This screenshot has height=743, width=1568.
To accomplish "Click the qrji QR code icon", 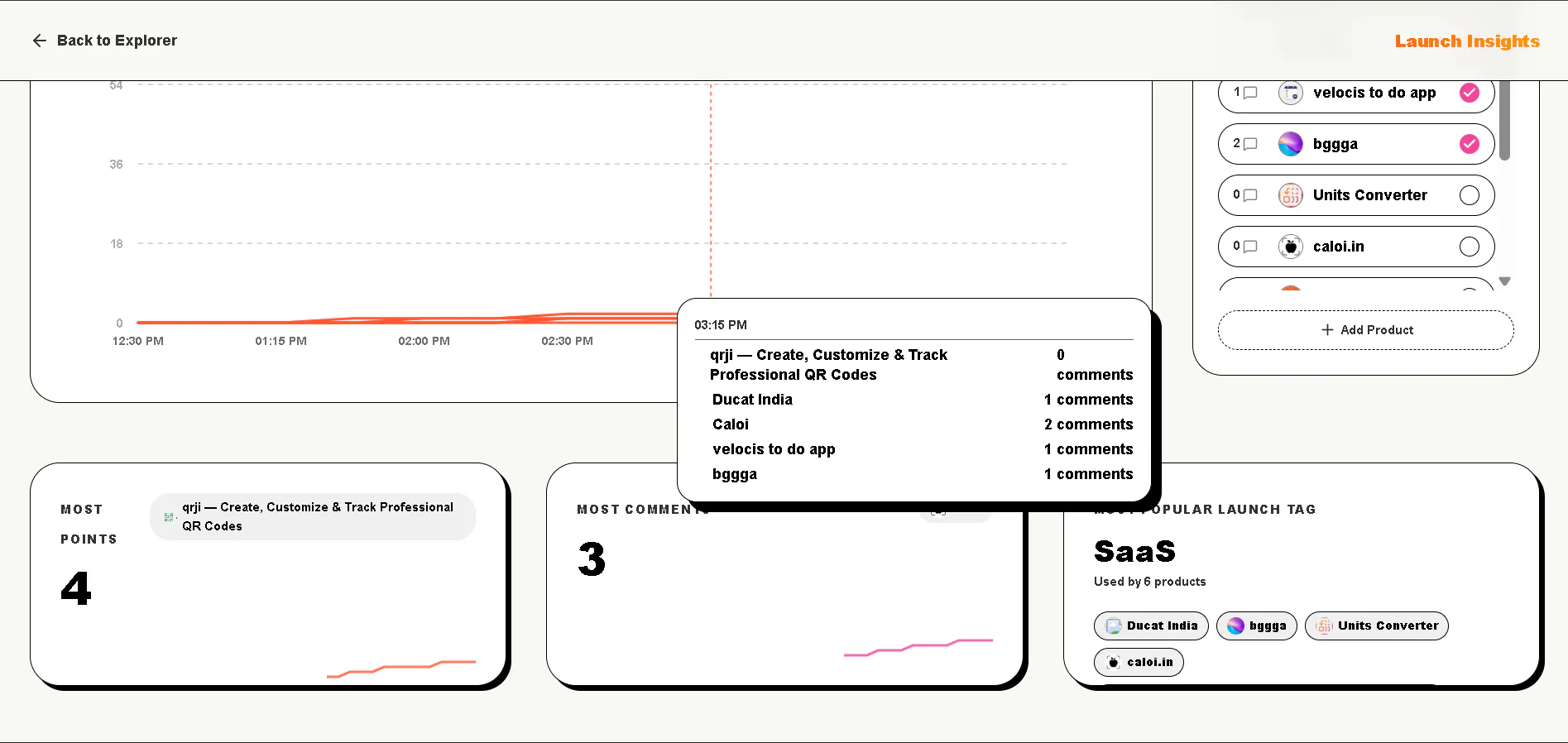I will [169, 517].
